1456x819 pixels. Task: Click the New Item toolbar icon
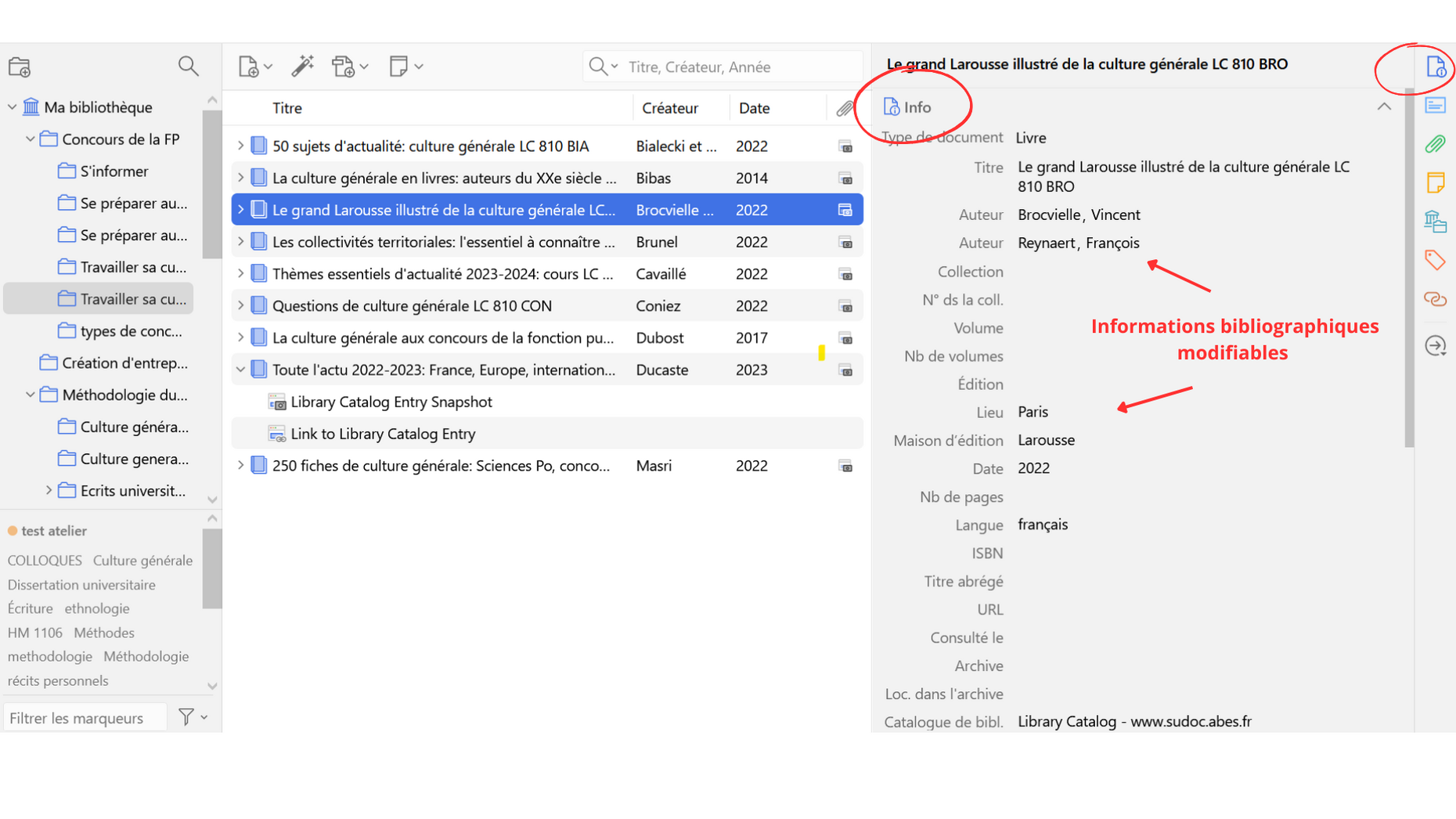[249, 67]
